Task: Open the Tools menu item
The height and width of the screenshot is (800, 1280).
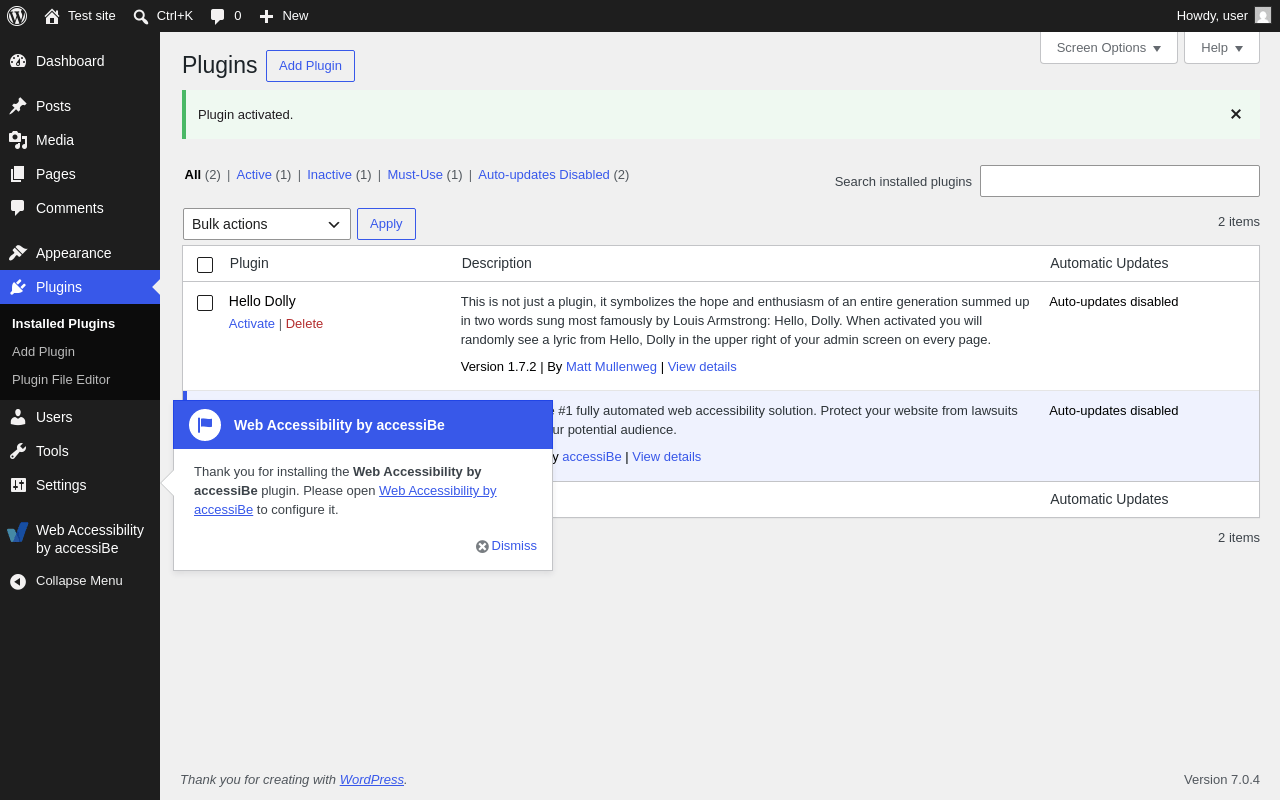Action: 80,451
